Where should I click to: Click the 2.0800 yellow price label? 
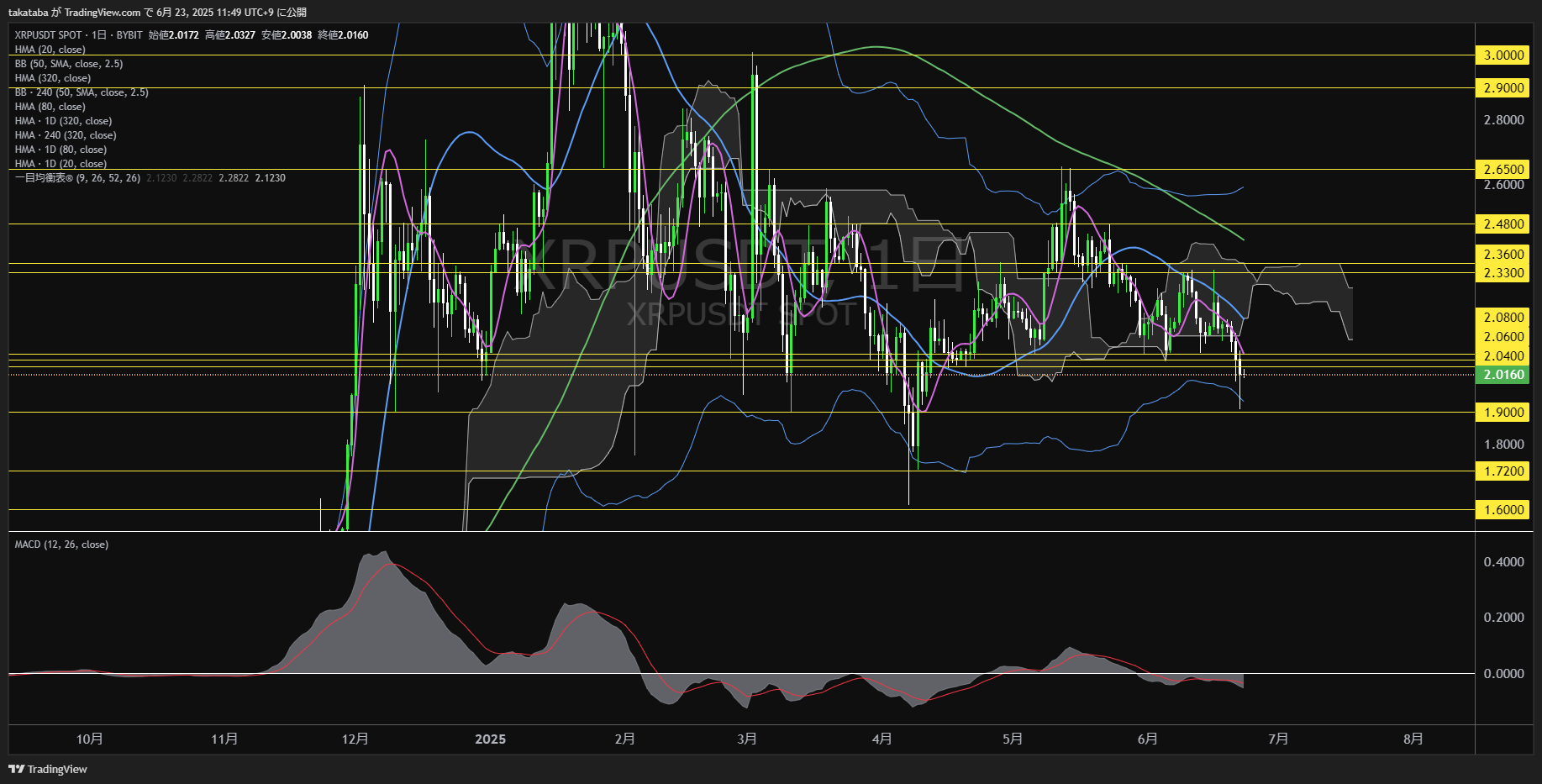point(1503,318)
